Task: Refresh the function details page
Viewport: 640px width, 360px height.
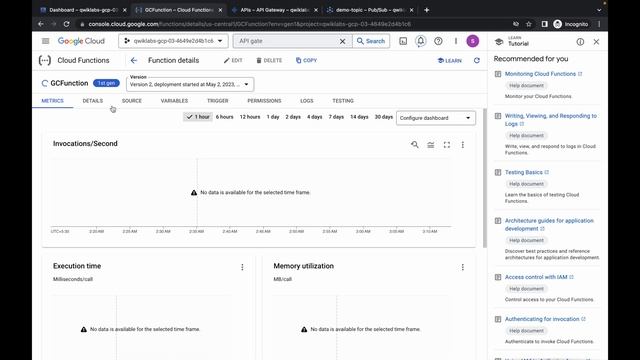Action: pyautogui.click(x=476, y=60)
